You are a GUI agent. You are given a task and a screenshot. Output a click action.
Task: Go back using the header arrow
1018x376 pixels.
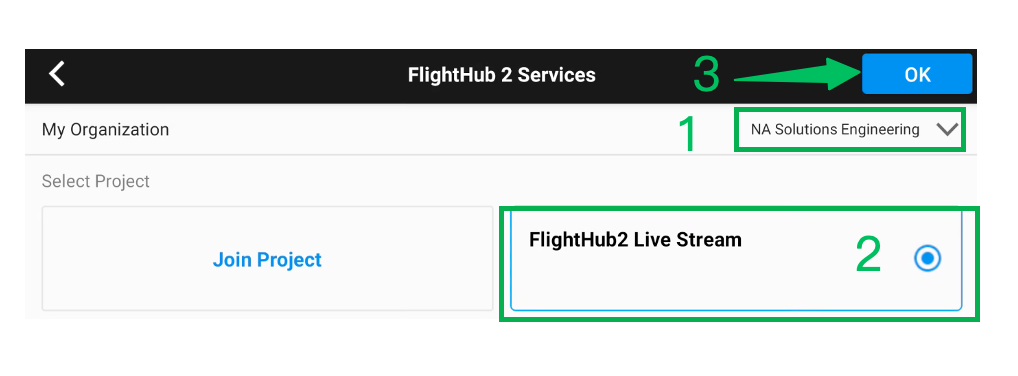click(57, 74)
